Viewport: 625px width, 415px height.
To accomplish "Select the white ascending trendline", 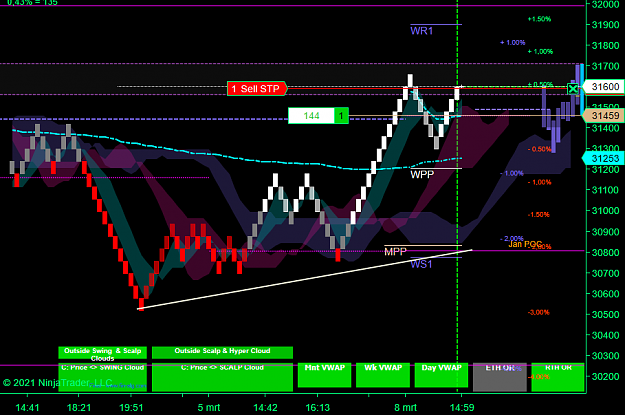I will (306, 279).
